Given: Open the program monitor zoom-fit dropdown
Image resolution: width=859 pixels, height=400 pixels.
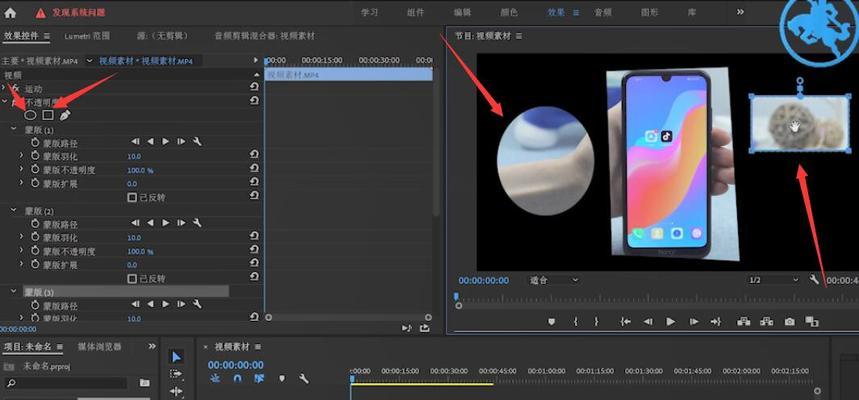Looking at the screenshot, I should coord(553,280).
